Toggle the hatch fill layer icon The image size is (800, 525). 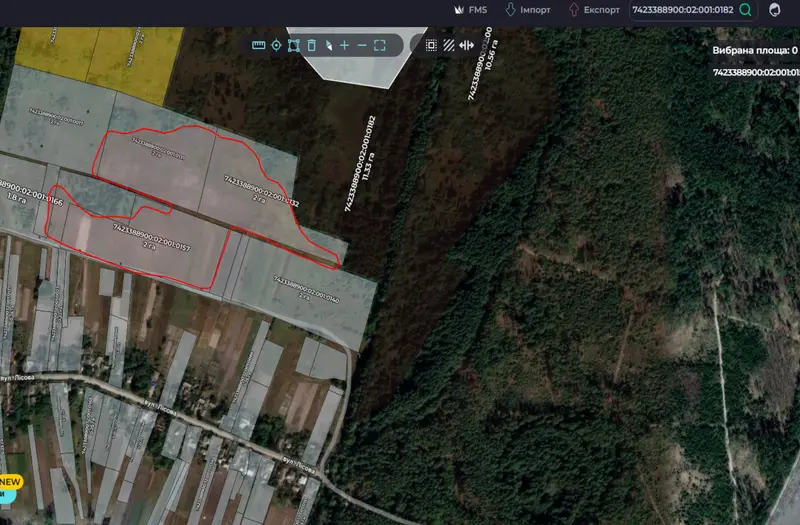448,45
